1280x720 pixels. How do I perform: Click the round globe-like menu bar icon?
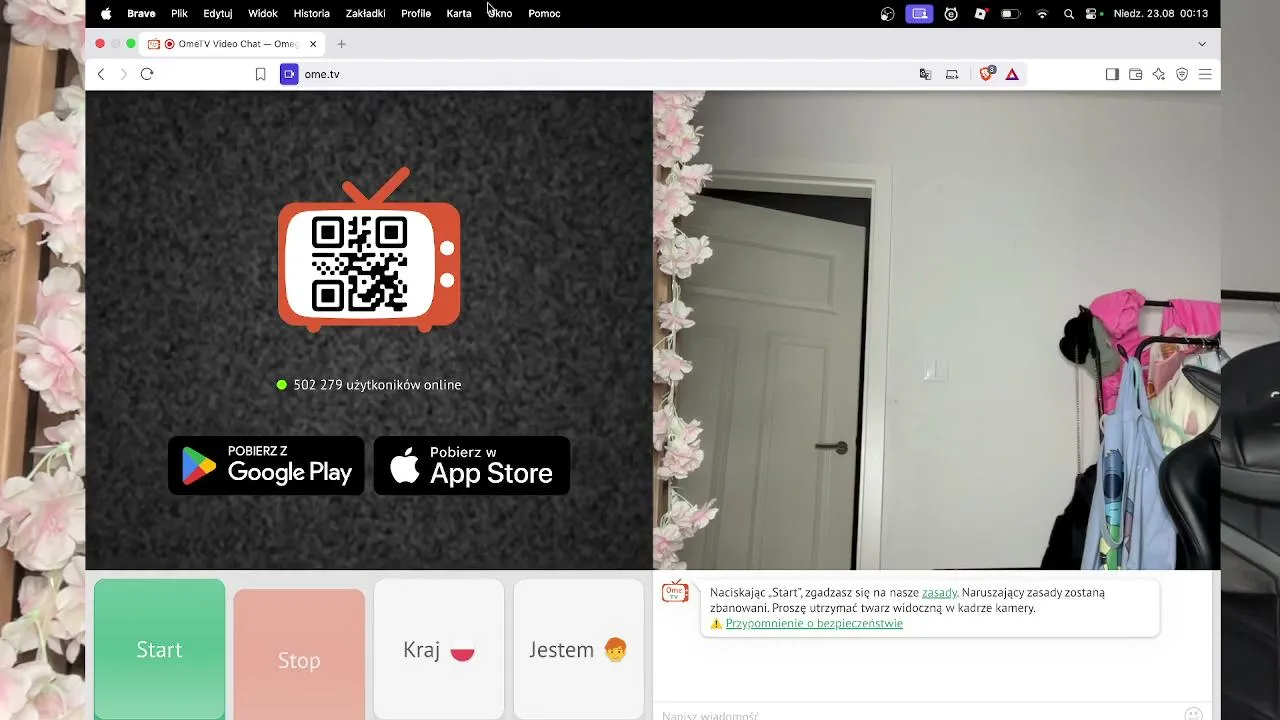point(887,14)
